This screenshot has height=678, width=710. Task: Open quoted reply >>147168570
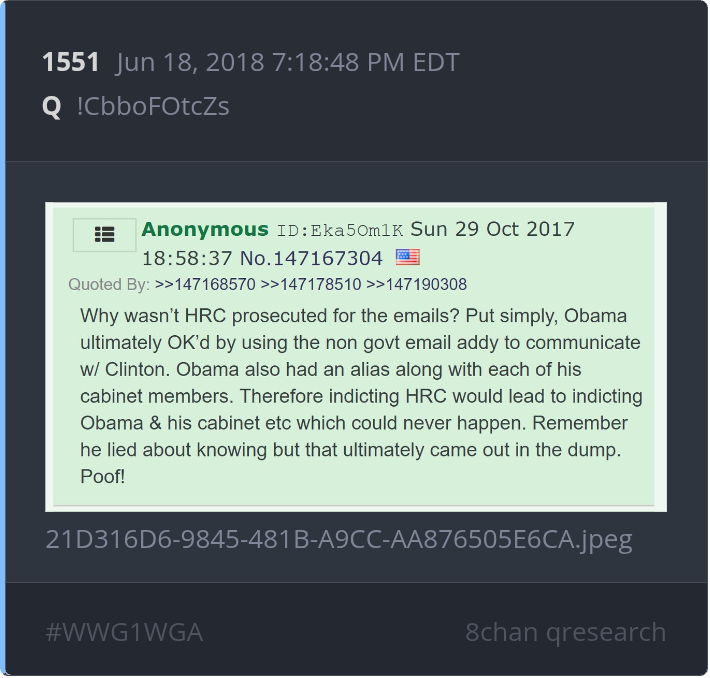(x=205, y=284)
